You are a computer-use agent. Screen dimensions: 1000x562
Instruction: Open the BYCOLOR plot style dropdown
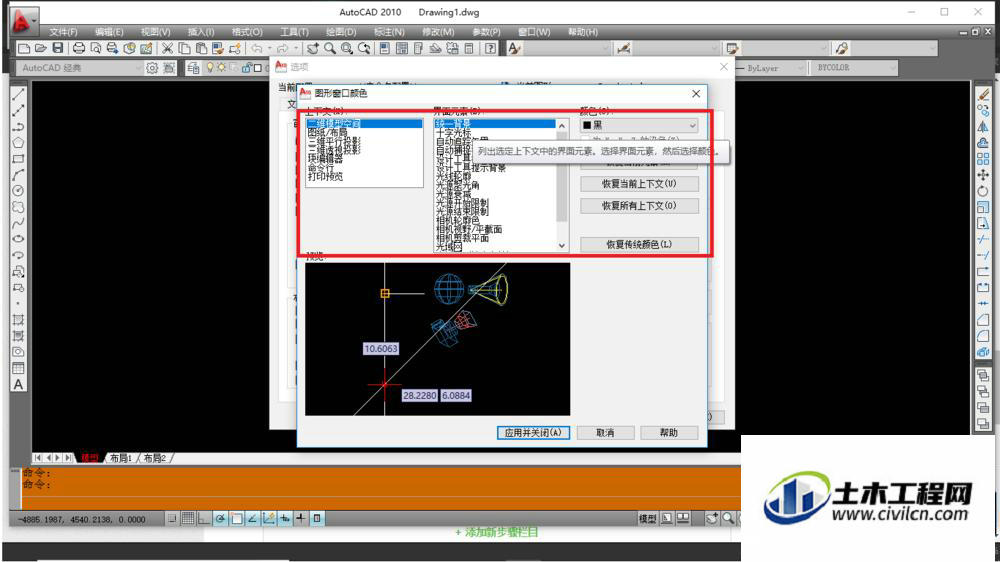[x=855, y=68]
